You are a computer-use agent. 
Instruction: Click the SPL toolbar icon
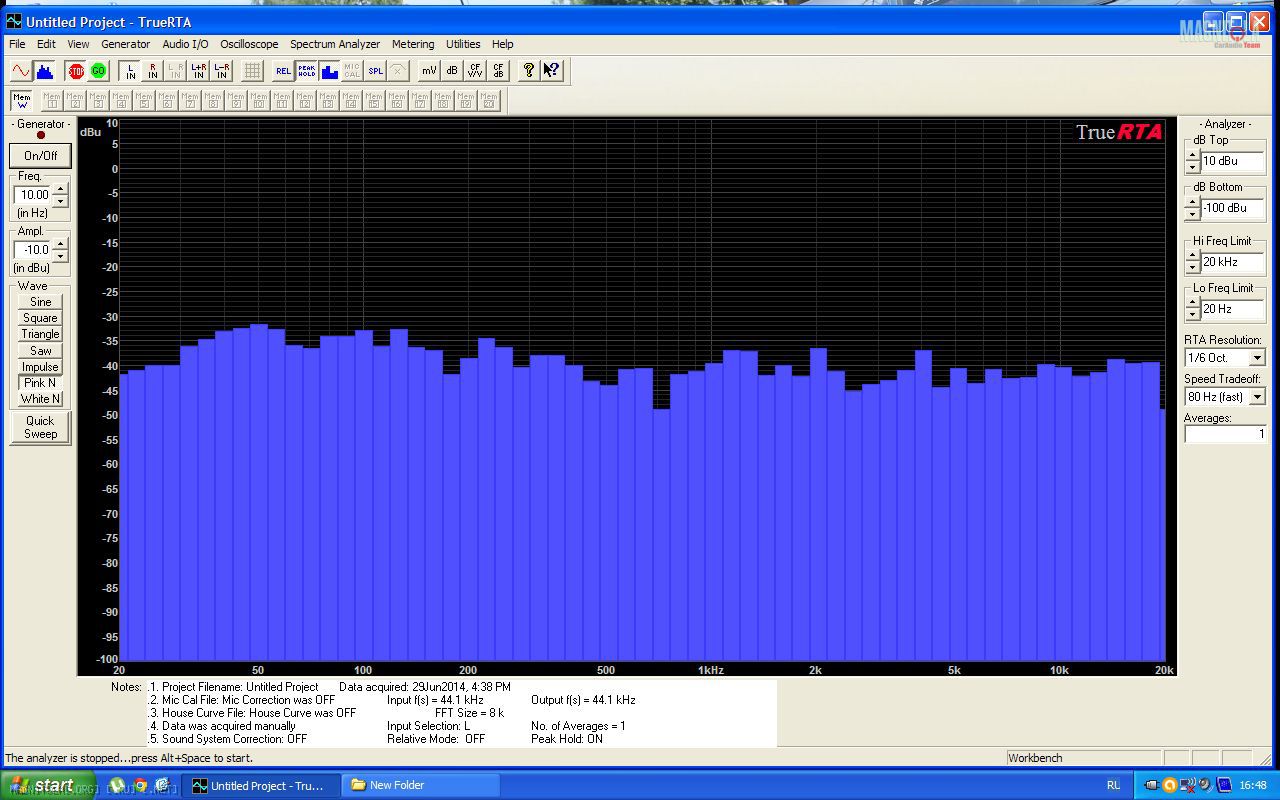[x=375, y=70]
